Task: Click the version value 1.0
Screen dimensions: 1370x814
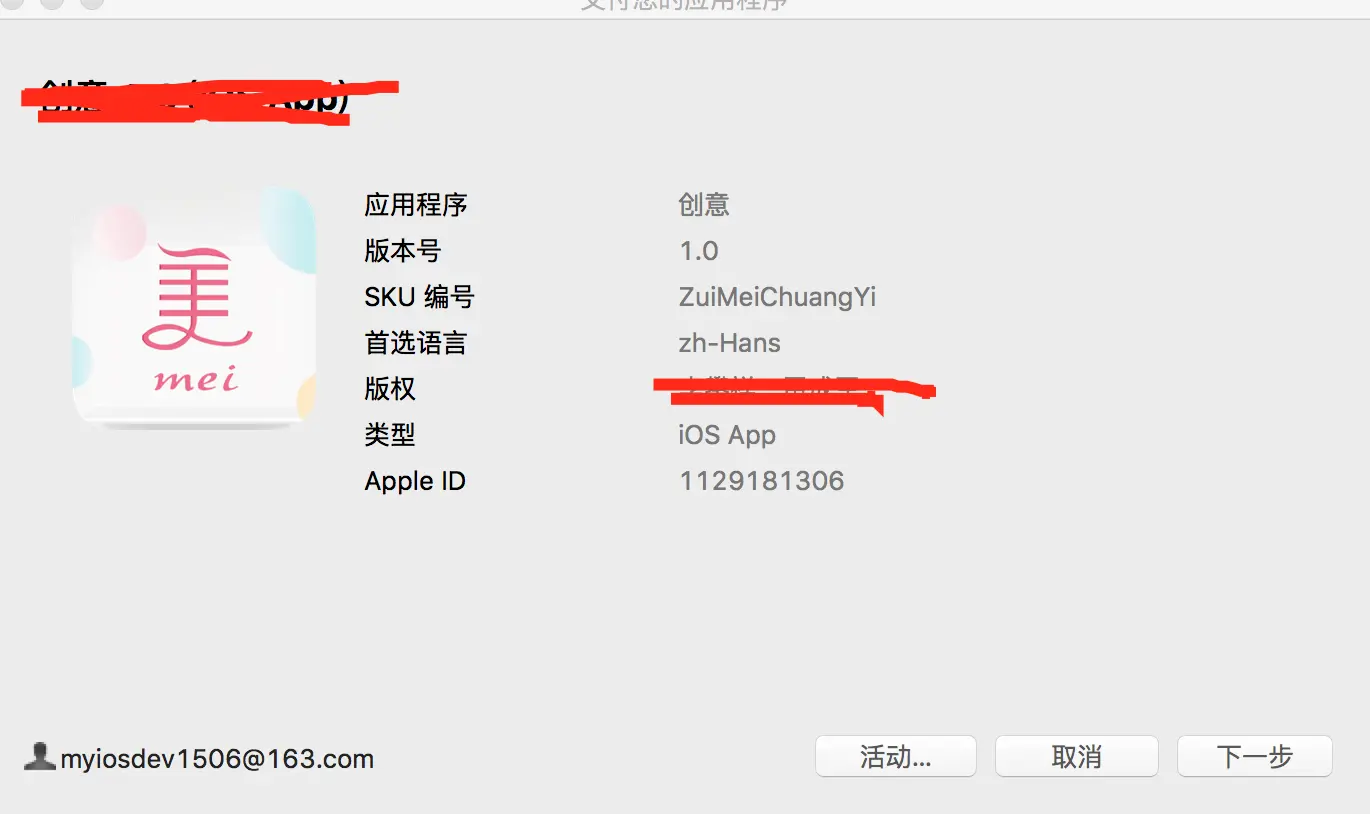Action: point(699,251)
